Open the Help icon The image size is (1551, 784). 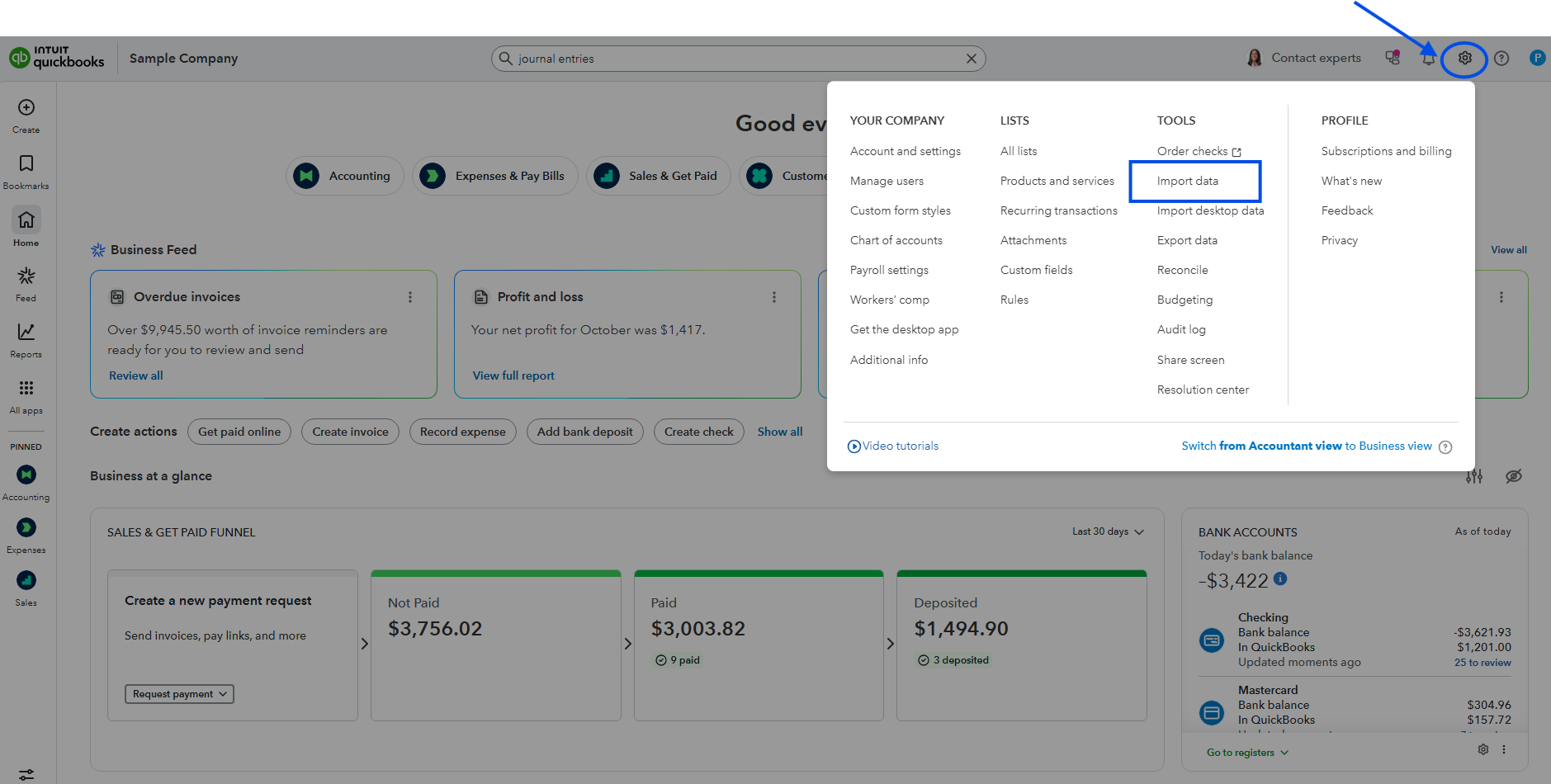click(1501, 58)
